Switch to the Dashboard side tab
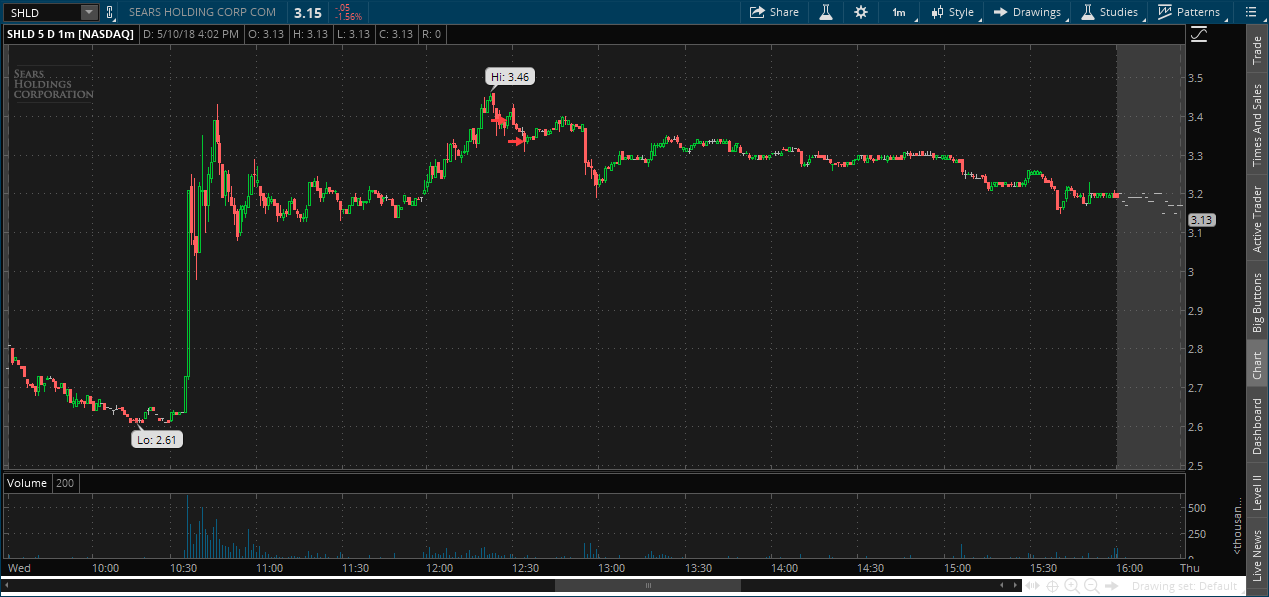Screen dimensions: 1269x597 1257,426
